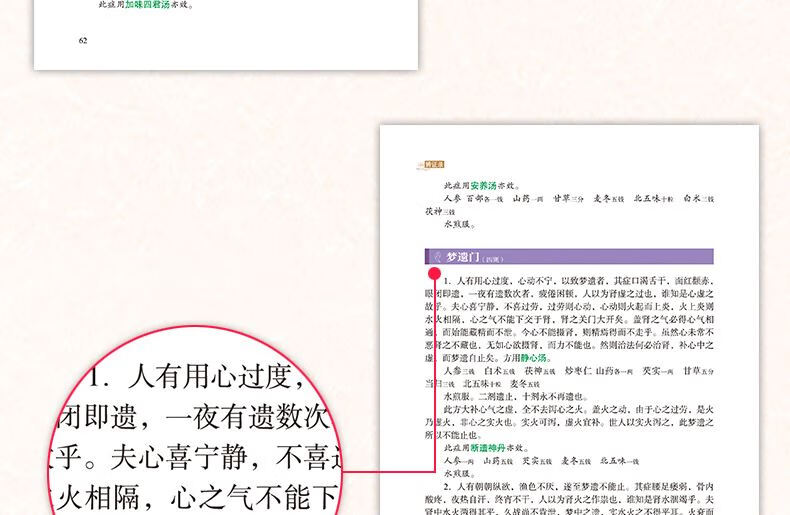This screenshot has height=515, width=790.
Task: Click page number 62
Action: click(x=83, y=40)
